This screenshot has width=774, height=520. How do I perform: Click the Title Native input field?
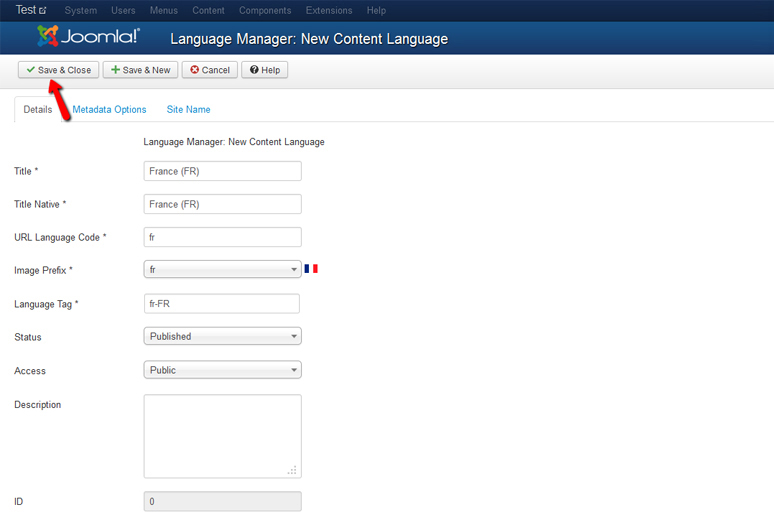[x=223, y=204]
